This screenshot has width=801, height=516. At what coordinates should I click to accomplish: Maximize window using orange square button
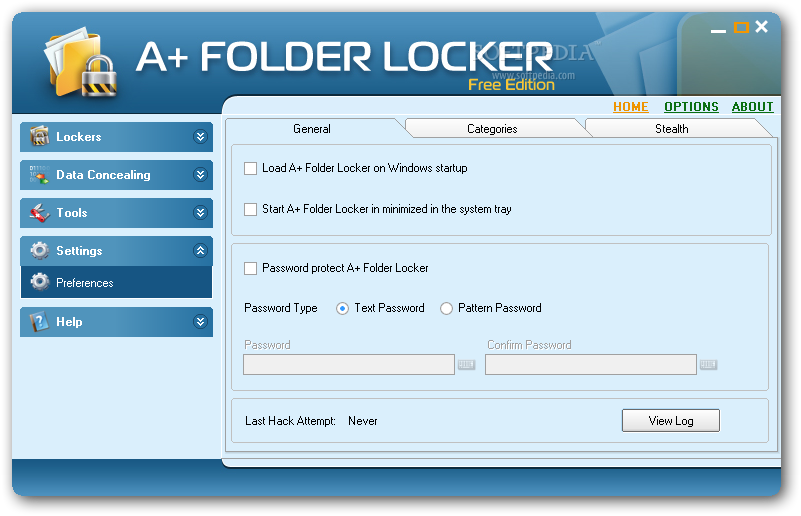pyautogui.click(x=741, y=28)
